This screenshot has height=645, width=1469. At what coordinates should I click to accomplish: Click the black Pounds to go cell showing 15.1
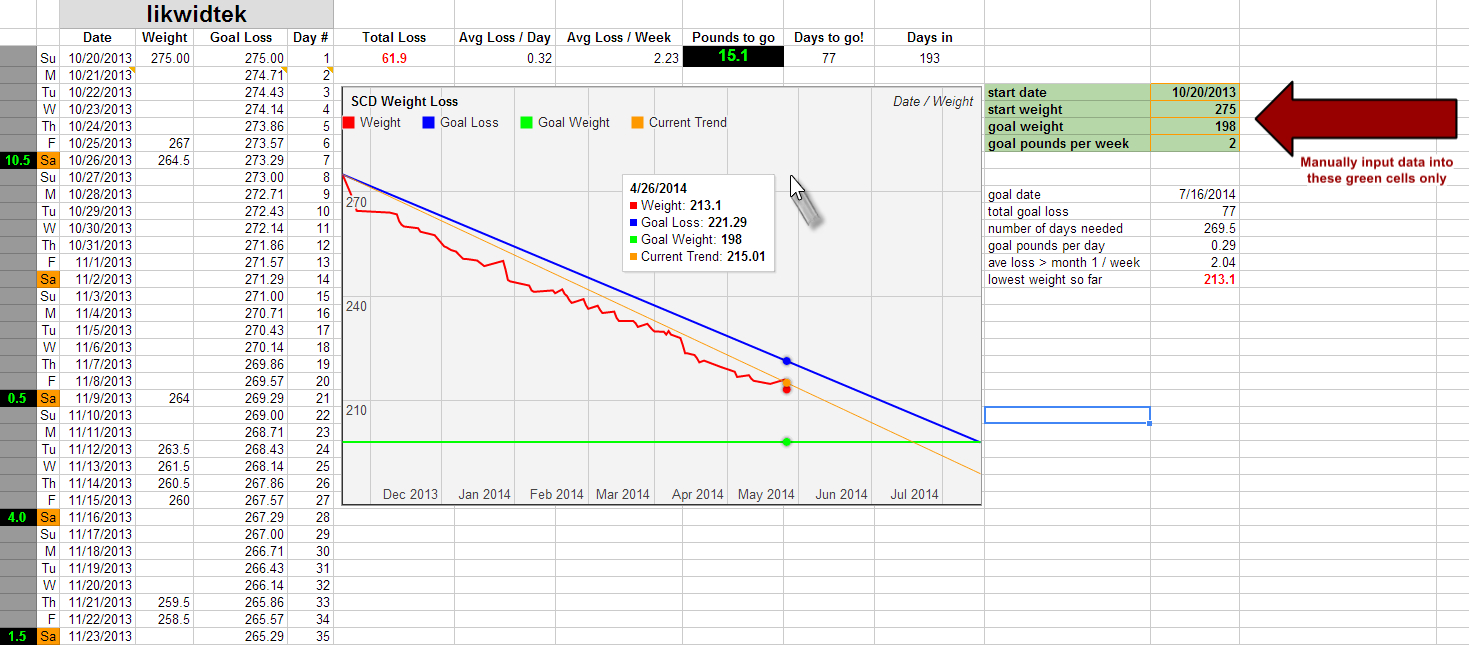733,58
